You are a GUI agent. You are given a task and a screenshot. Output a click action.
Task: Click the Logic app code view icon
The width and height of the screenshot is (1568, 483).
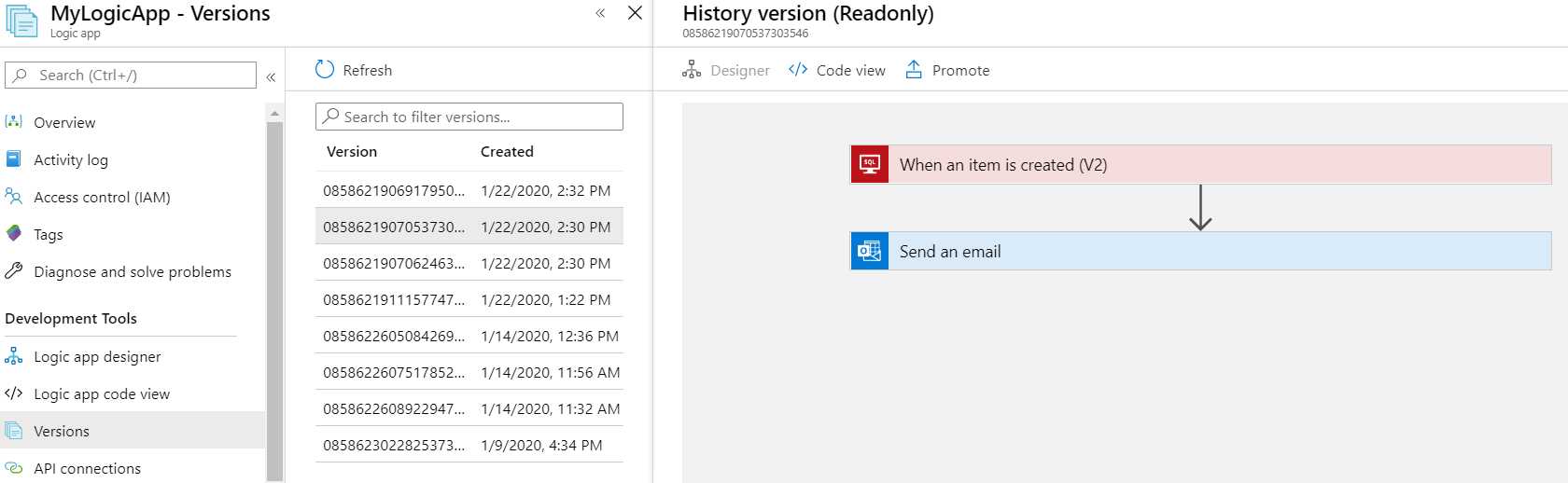pyautogui.click(x=14, y=393)
